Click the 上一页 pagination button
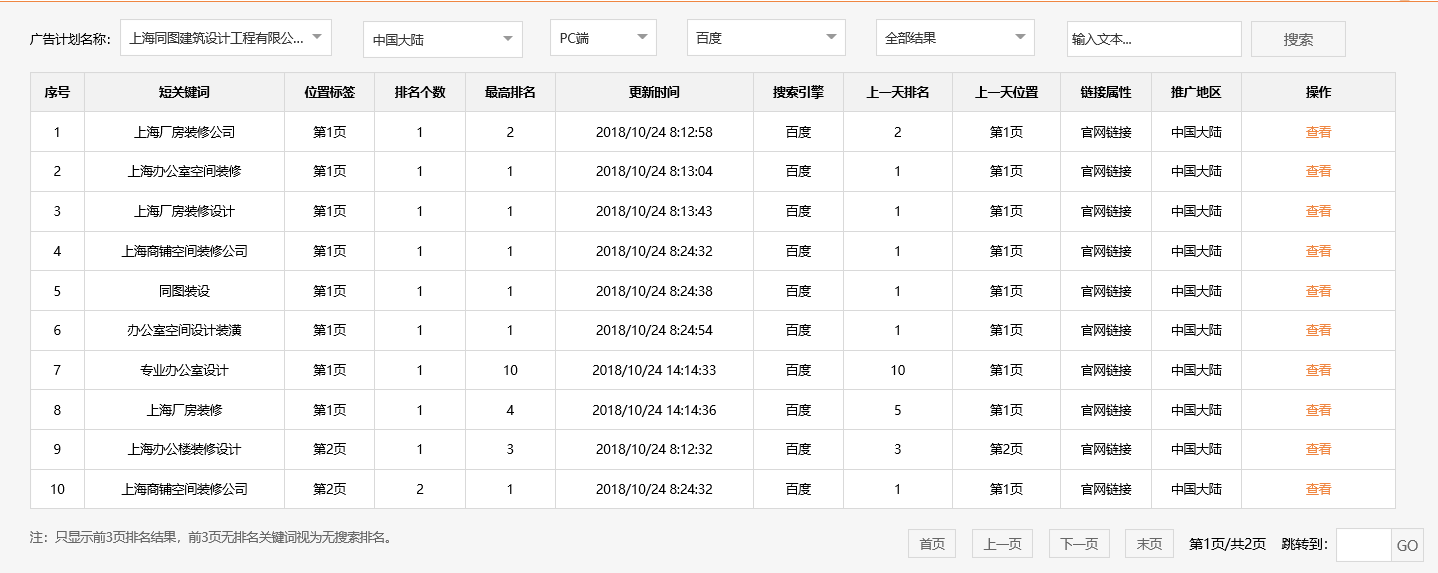Image resolution: width=1438 pixels, height=573 pixels. click(1002, 544)
